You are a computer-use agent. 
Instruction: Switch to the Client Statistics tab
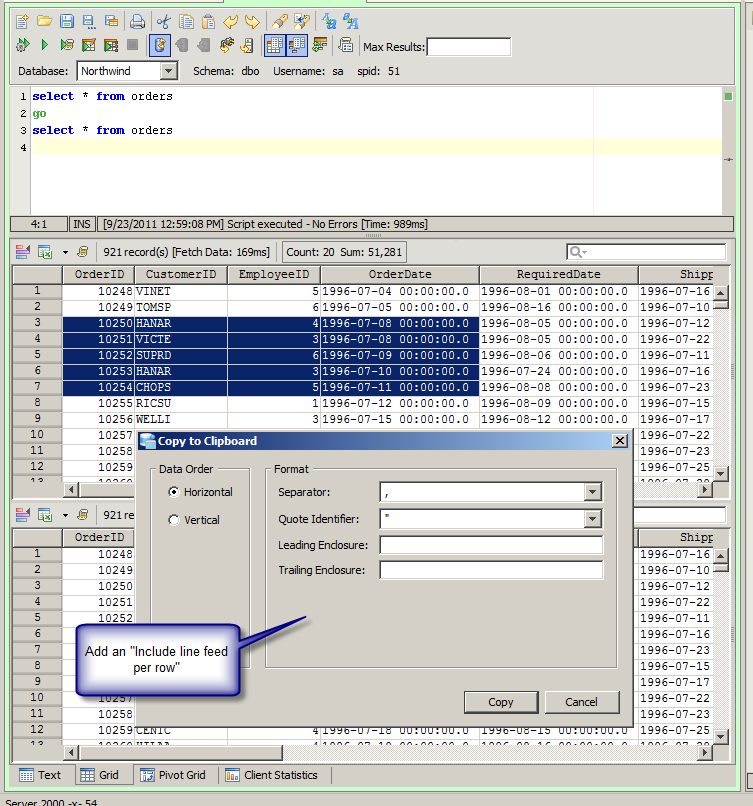[x=272, y=775]
